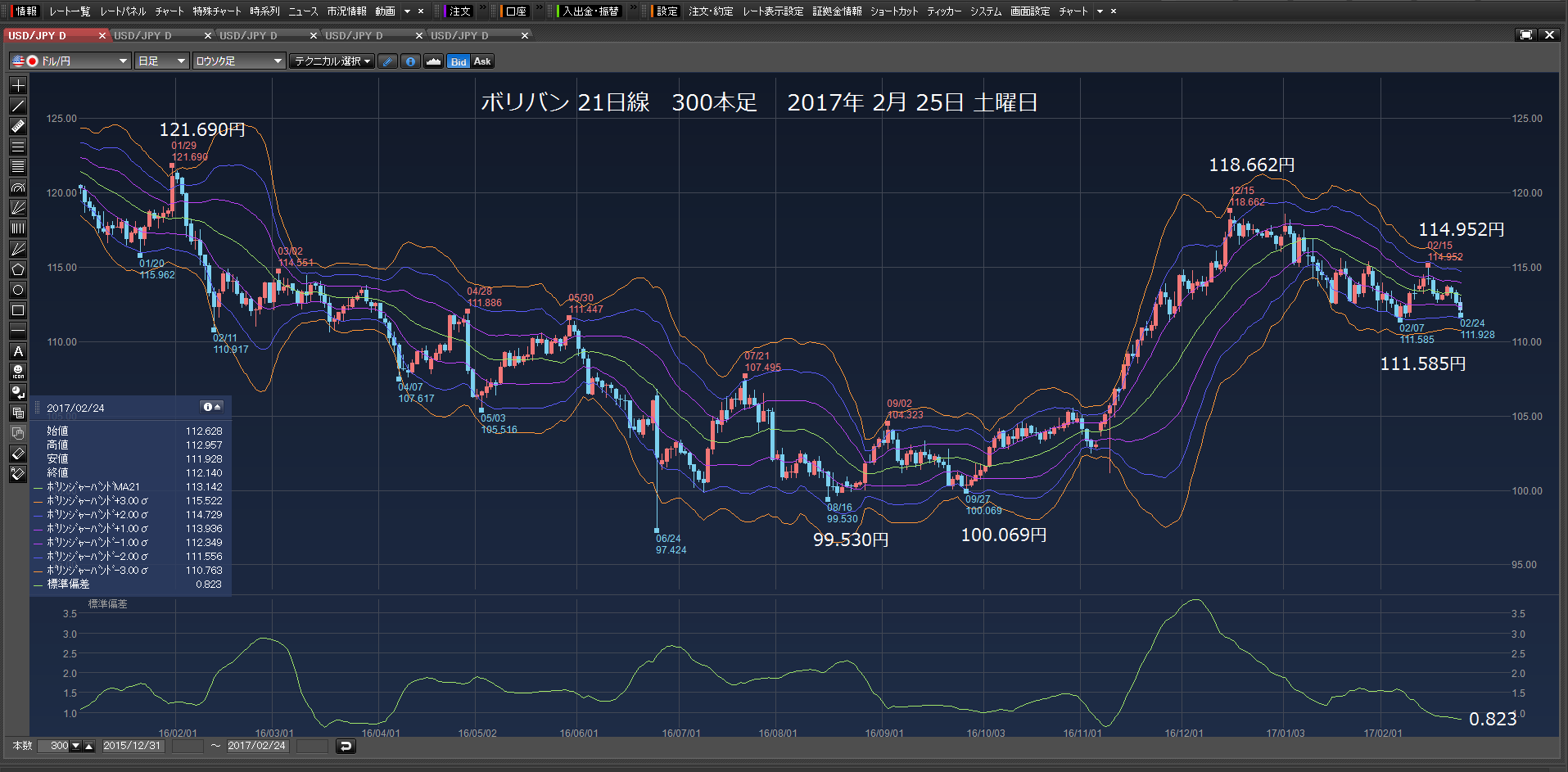
Task: Open the ロウソク足 chart type dropdown
Action: (239, 61)
